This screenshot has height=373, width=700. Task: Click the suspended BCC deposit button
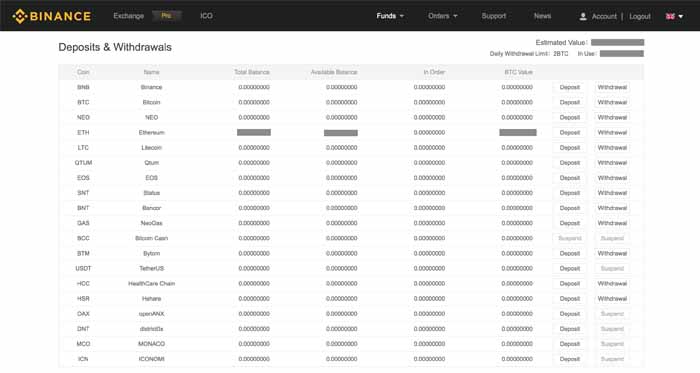pyautogui.click(x=570, y=238)
